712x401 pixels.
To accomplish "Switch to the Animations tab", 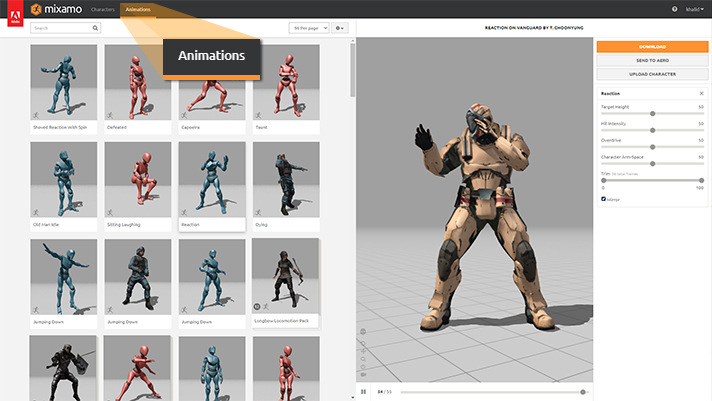I will (x=138, y=9).
